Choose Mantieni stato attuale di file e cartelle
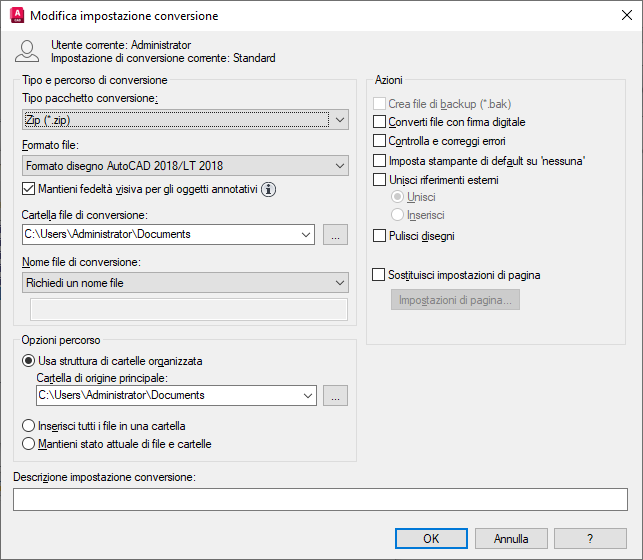The width and height of the screenshot is (643, 560). tap(28, 444)
